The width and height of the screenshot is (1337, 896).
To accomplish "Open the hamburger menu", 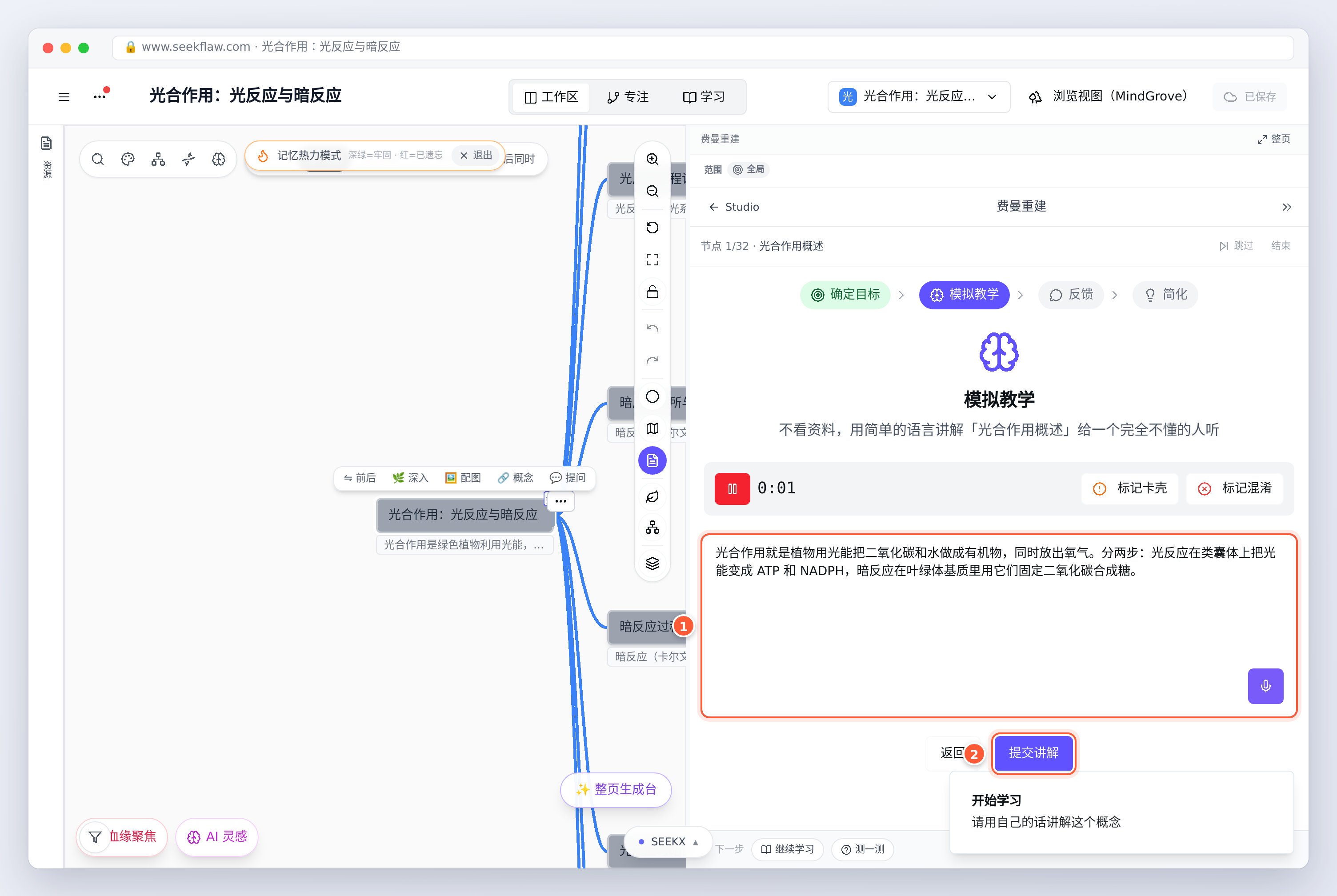I will [x=64, y=96].
